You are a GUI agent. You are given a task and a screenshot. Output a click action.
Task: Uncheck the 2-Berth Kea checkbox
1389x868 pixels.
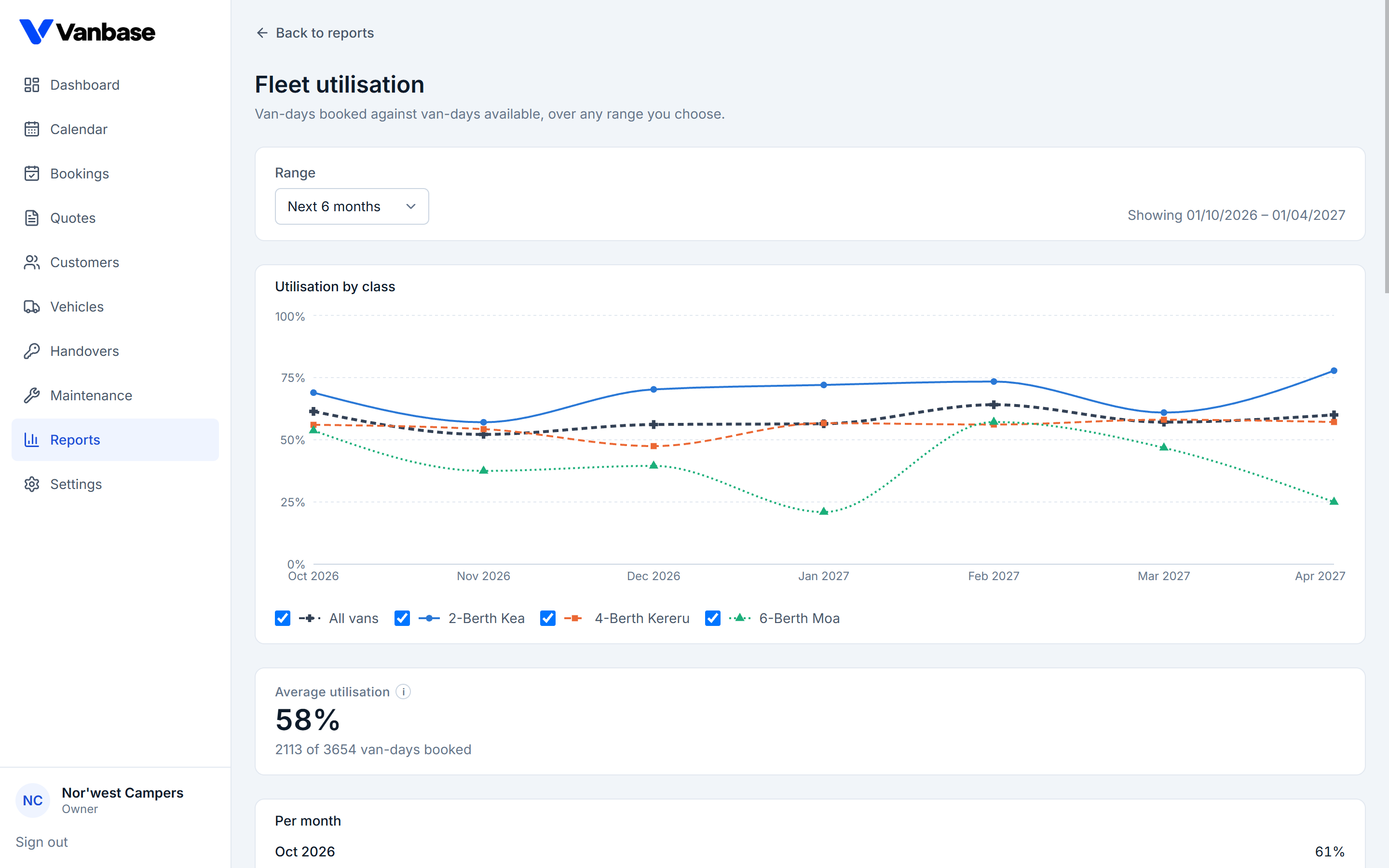(402, 618)
